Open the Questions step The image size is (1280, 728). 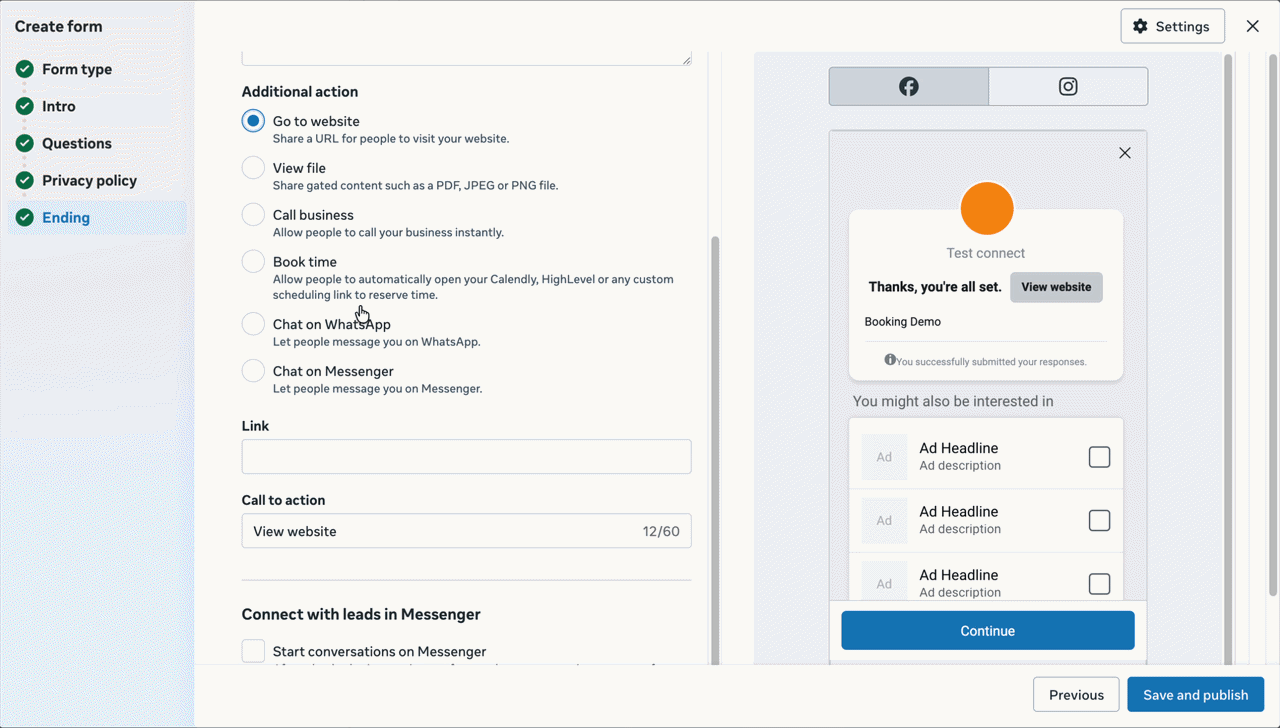[x=97, y=143]
